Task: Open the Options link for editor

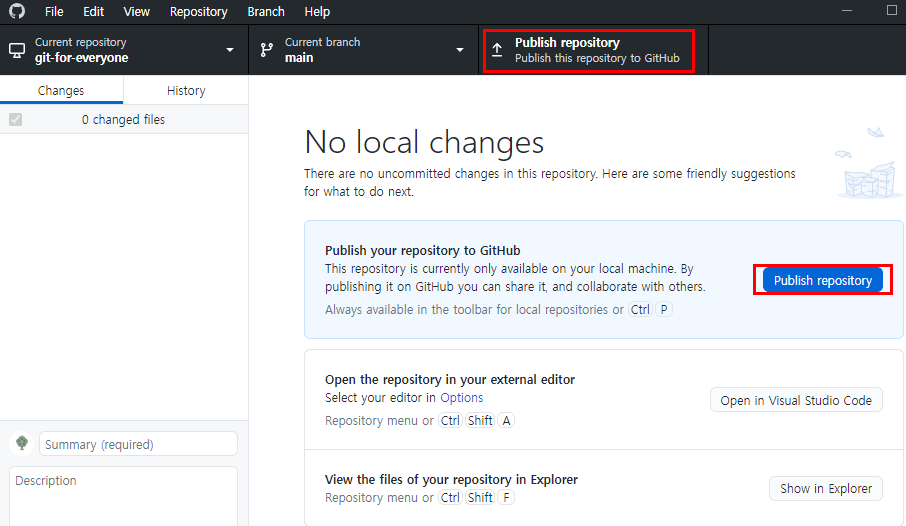Action: (x=461, y=398)
